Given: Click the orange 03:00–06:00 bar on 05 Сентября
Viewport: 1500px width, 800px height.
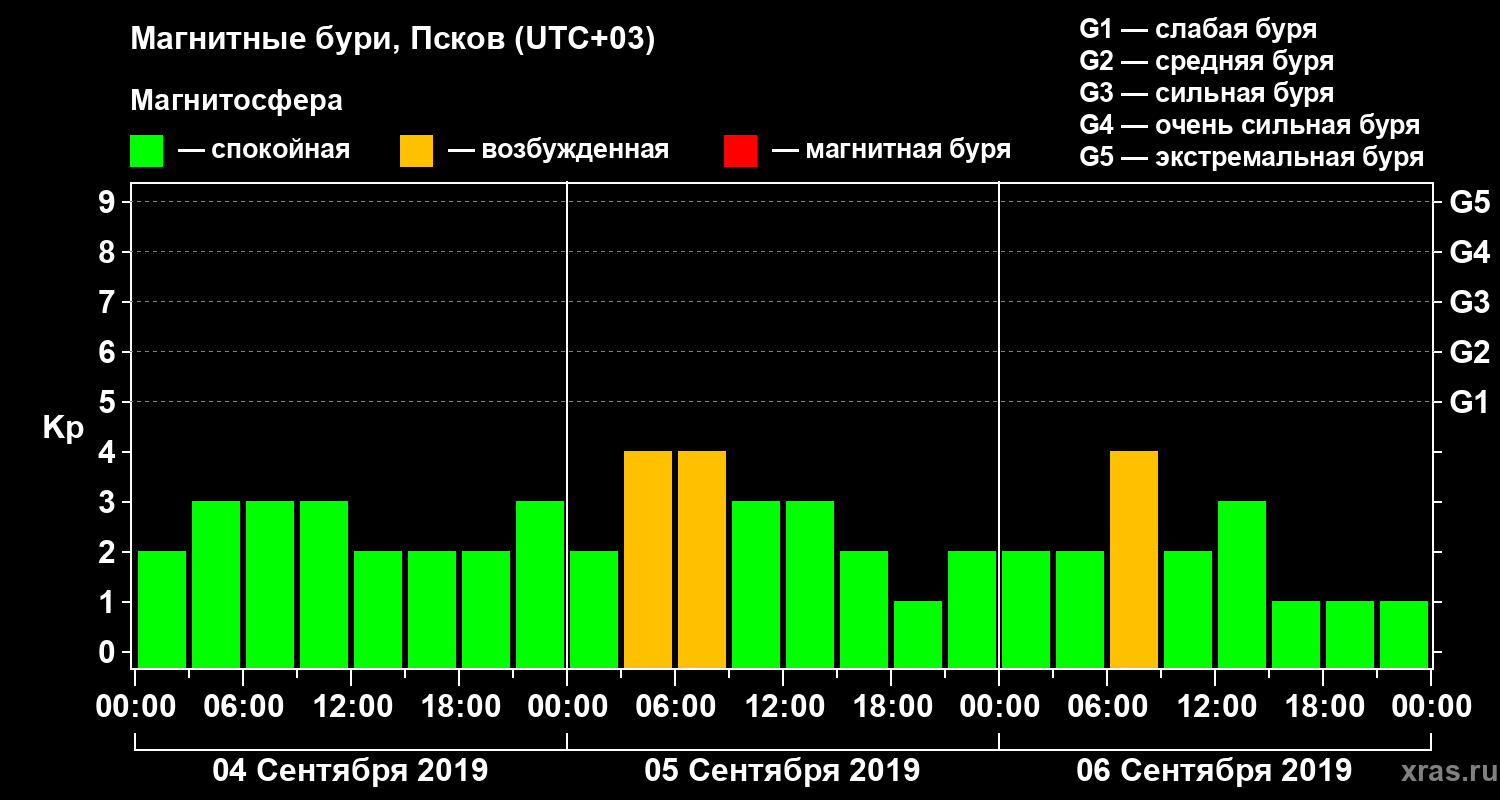Looking at the screenshot, I should [x=648, y=559].
